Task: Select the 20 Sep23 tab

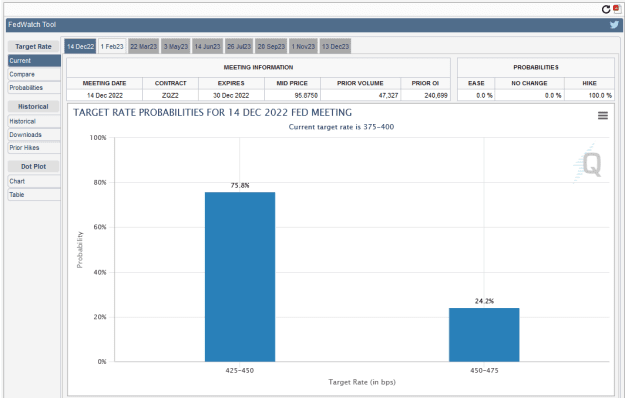Action: (x=271, y=46)
